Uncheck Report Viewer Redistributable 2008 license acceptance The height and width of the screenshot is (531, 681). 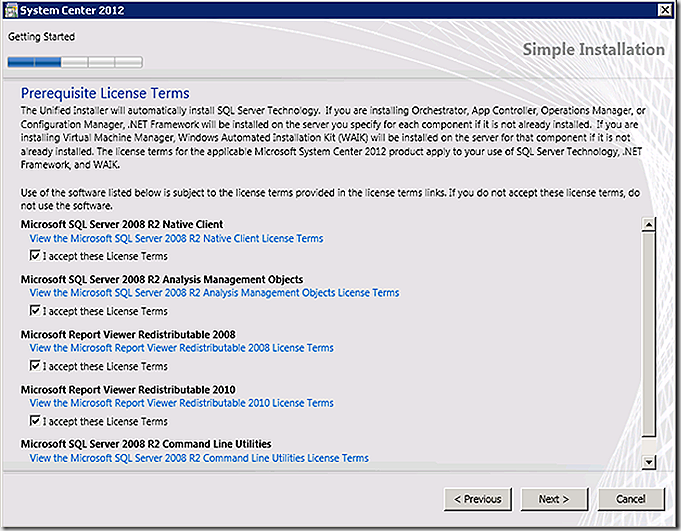pos(35,366)
